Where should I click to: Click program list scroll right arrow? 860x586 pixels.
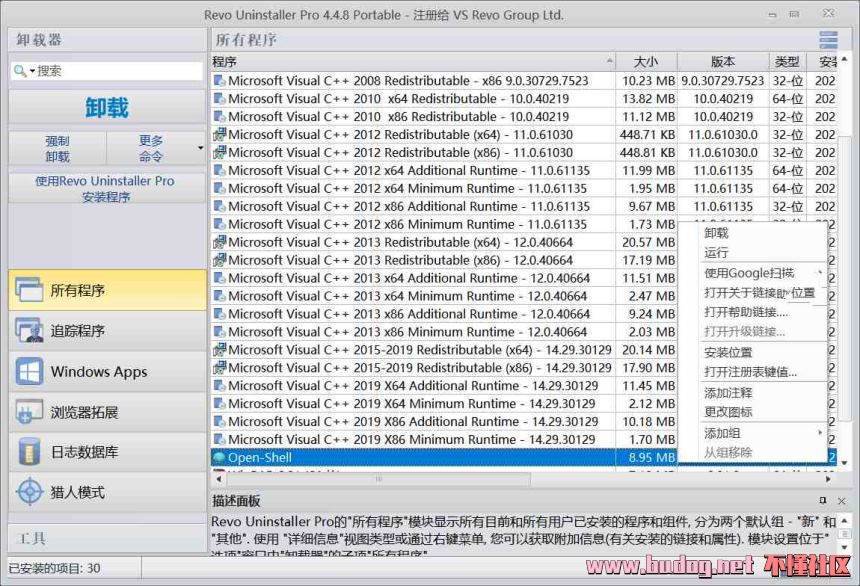[828, 479]
